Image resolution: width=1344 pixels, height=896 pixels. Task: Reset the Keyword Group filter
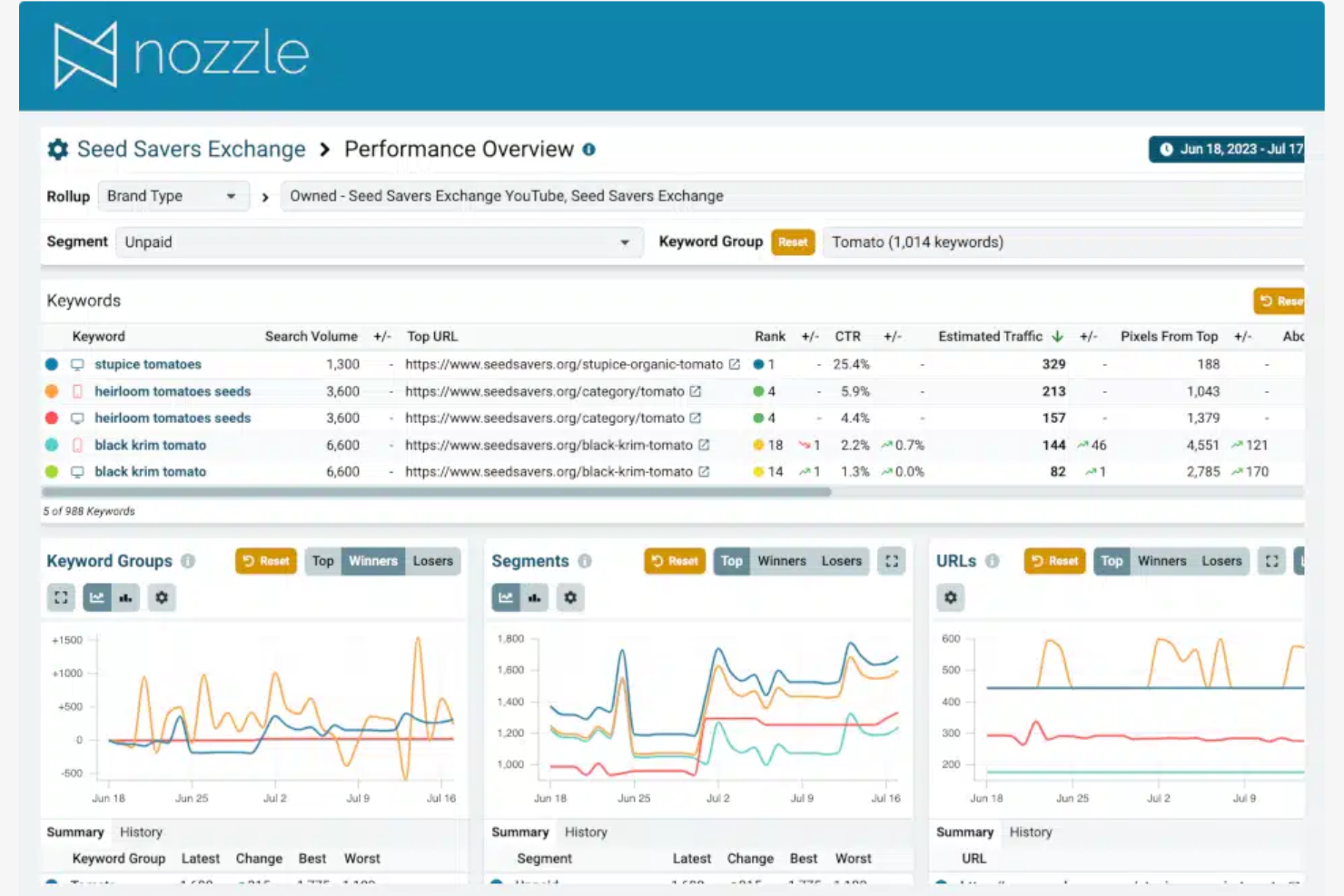click(x=793, y=242)
